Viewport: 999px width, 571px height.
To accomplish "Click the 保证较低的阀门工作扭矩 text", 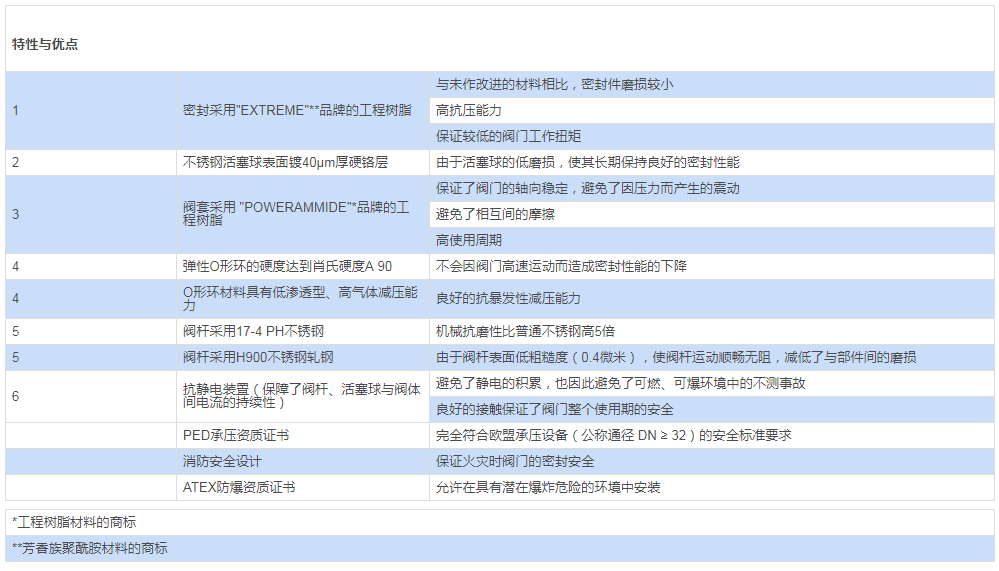I will click(509, 136).
